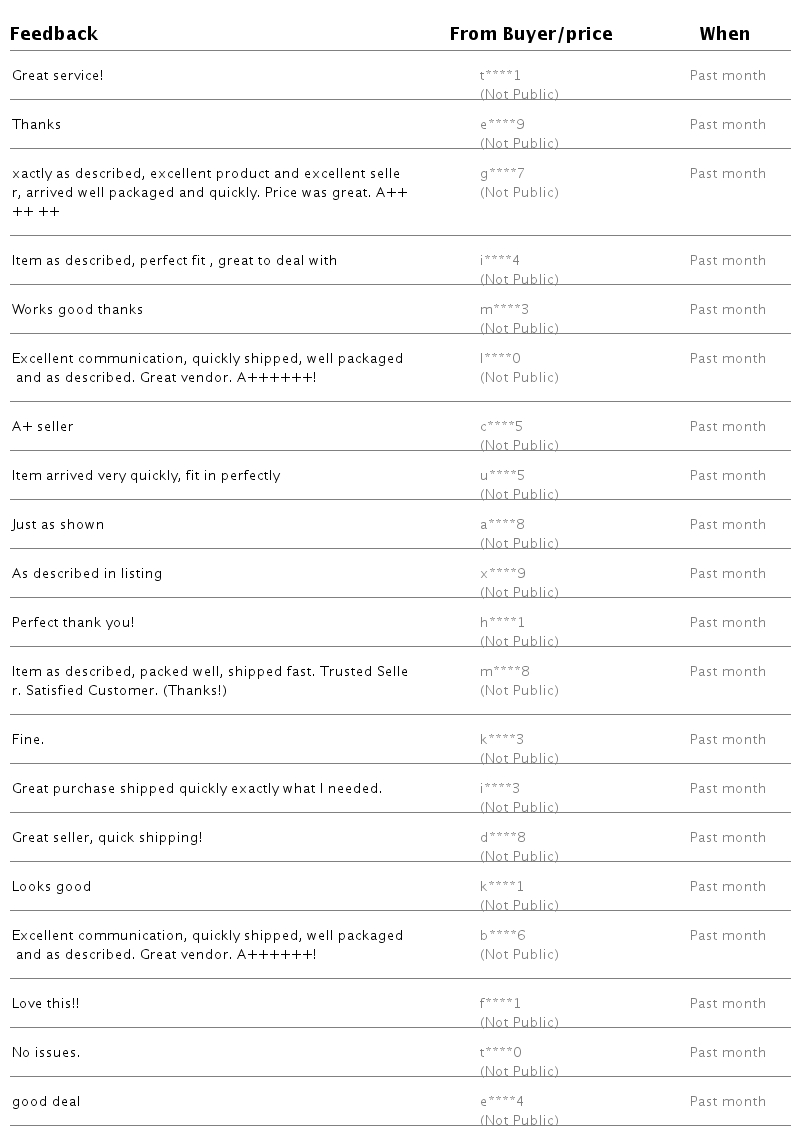Select buyer name t****1
The image size is (800, 1126).
point(500,75)
